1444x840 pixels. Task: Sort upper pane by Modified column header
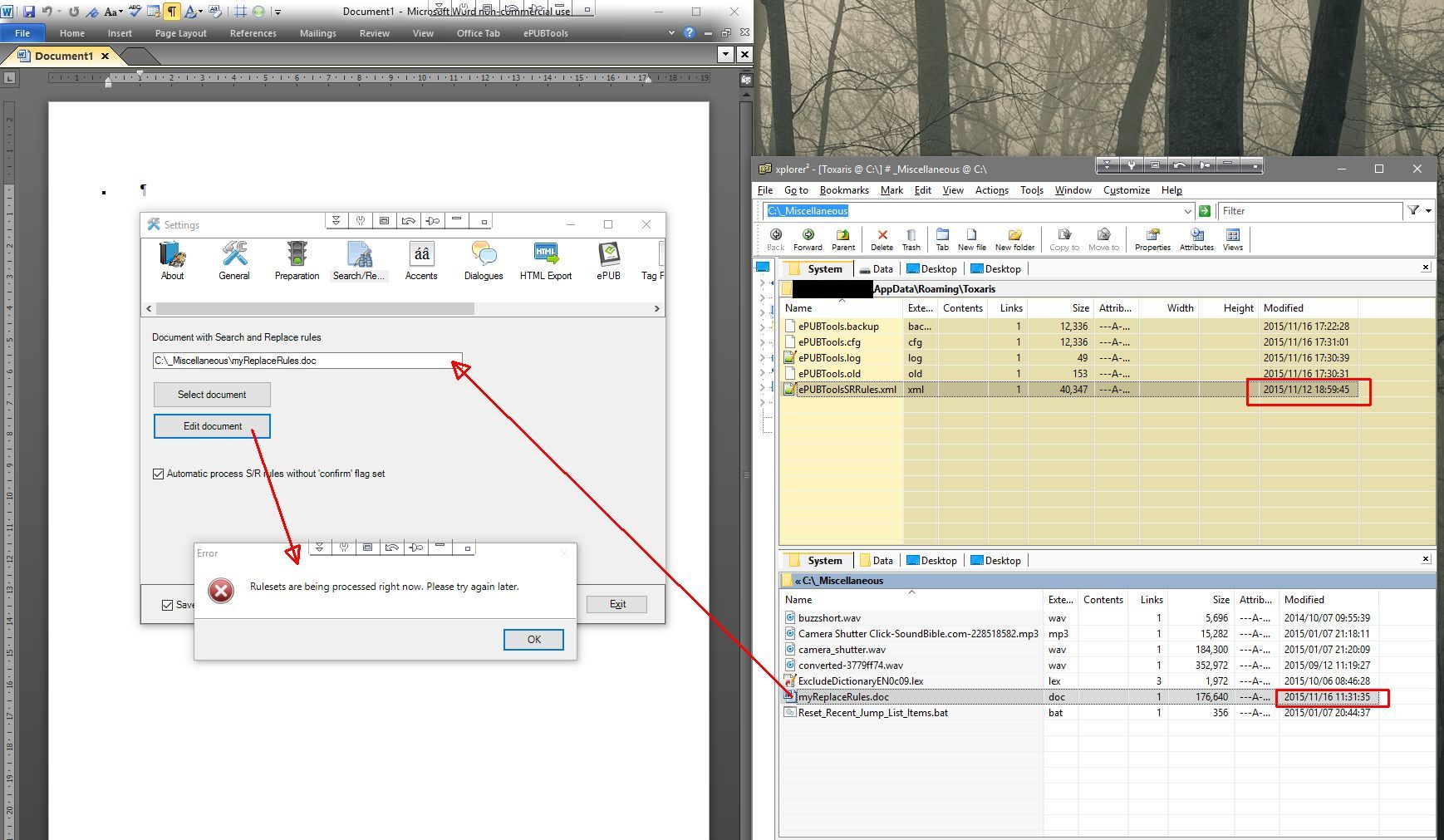click(1309, 308)
